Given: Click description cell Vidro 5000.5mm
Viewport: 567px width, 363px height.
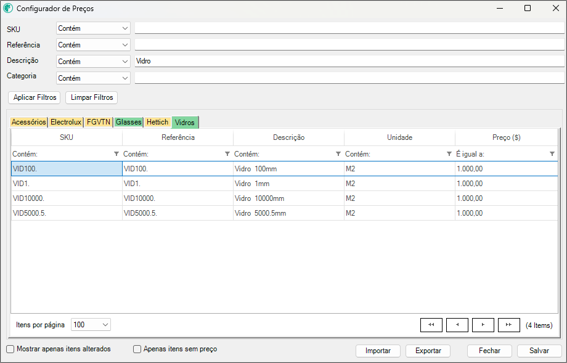Looking at the screenshot, I should pos(289,213).
